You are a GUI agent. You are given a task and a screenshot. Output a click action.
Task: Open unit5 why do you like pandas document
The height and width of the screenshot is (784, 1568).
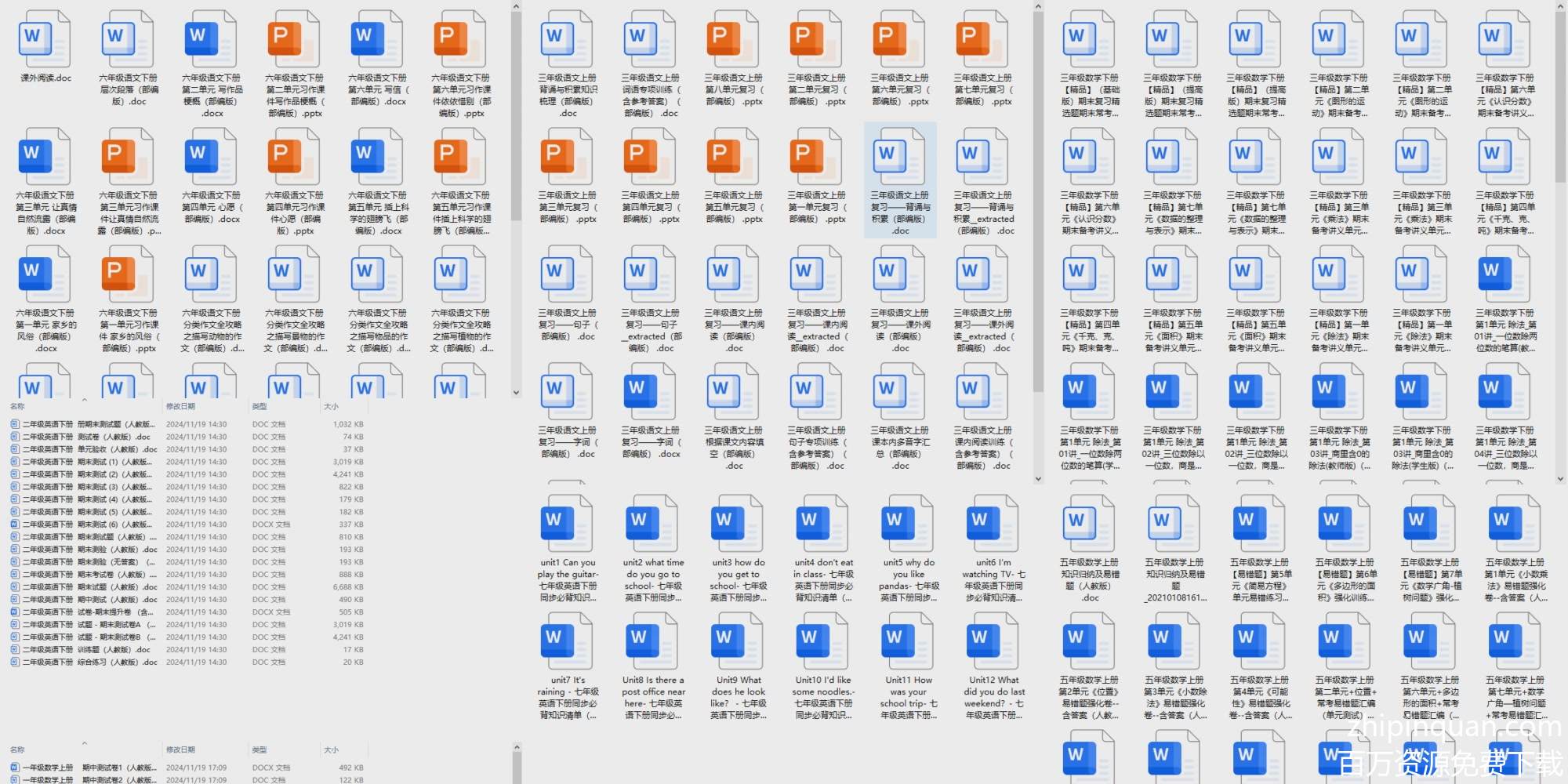click(x=909, y=523)
